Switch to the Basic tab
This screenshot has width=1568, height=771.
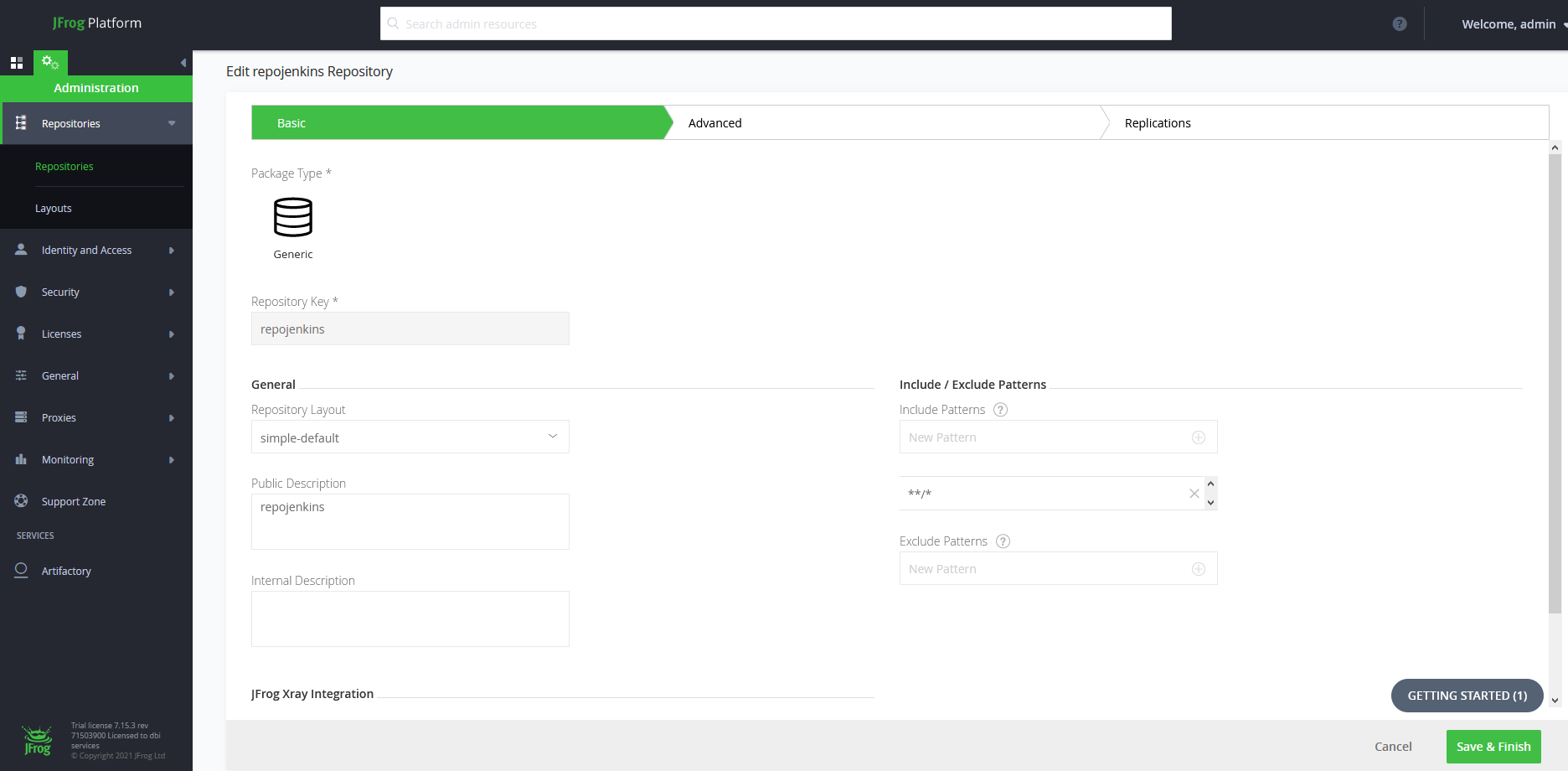[x=459, y=122]
